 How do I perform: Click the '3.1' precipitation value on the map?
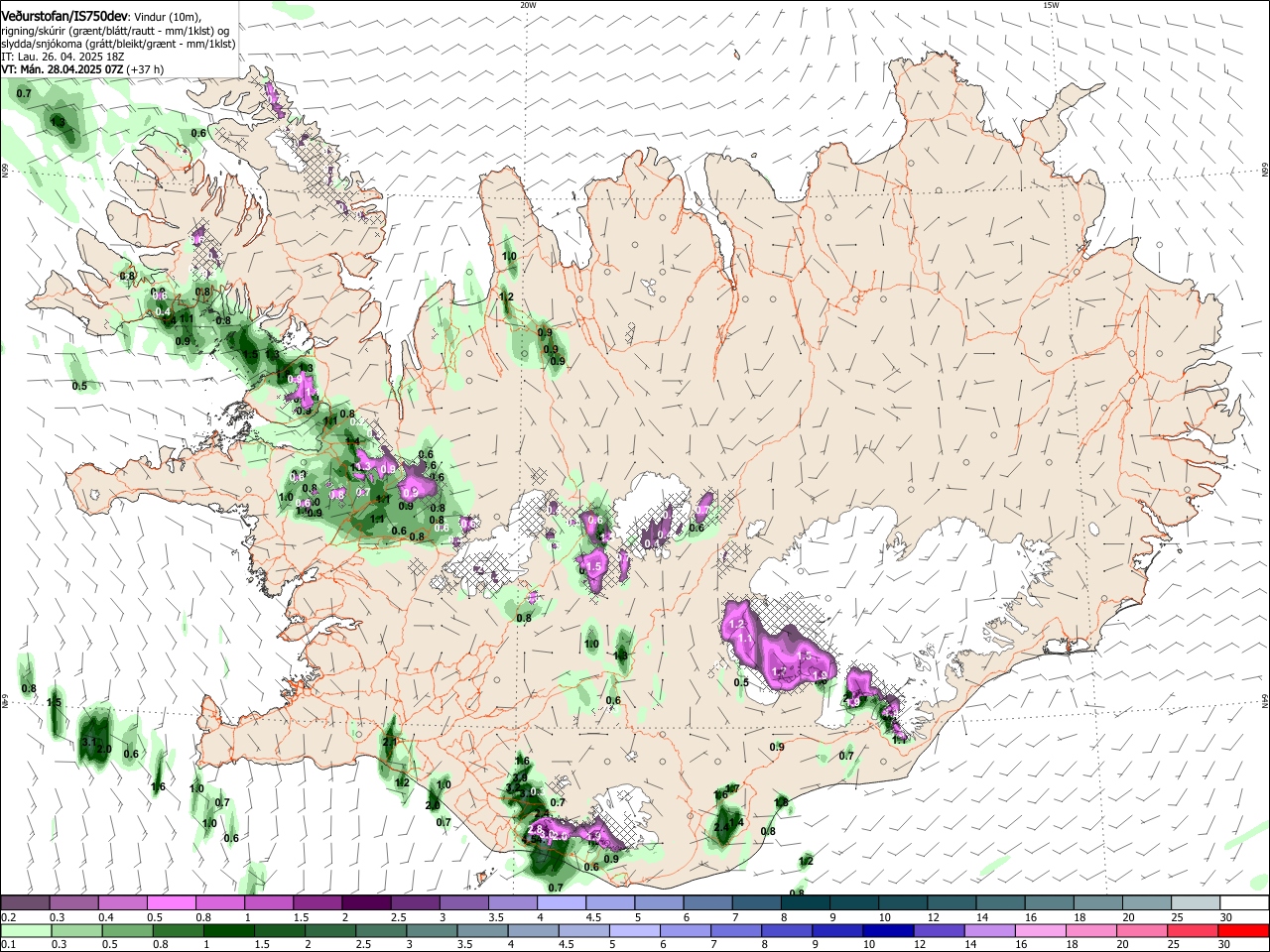(88, 742)
